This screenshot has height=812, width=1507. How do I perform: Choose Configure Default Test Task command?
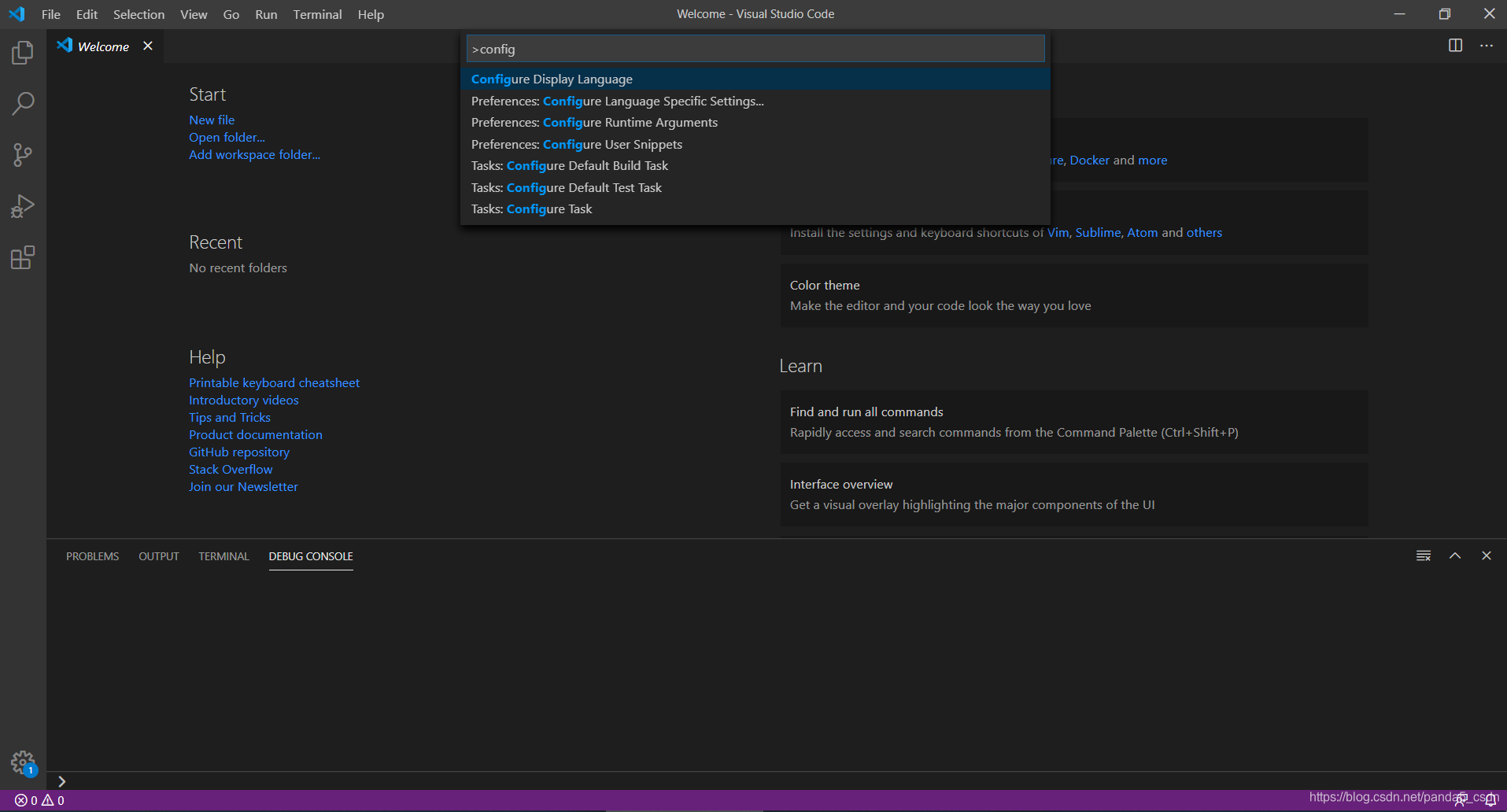755,187
